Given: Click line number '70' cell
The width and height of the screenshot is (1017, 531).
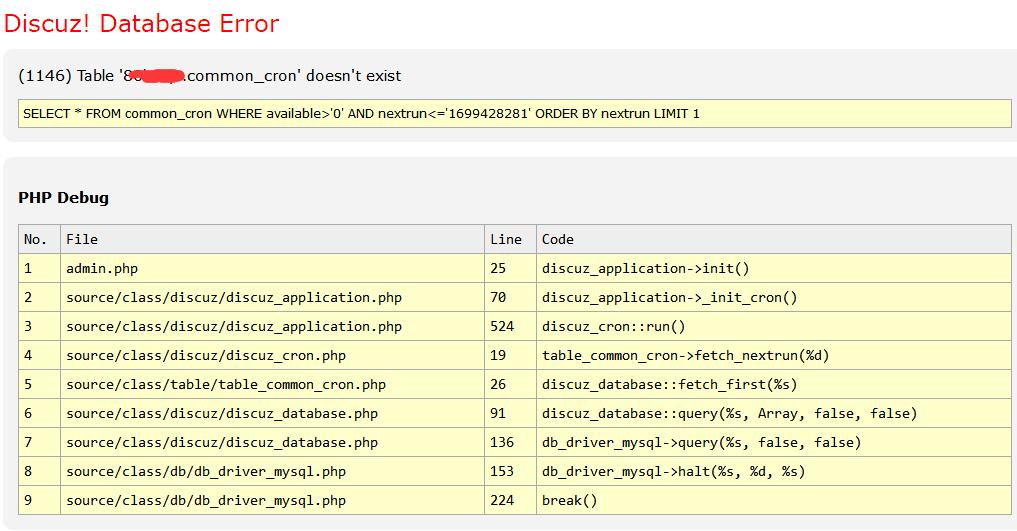Looking at the screenshot, I should pos(510,298).
